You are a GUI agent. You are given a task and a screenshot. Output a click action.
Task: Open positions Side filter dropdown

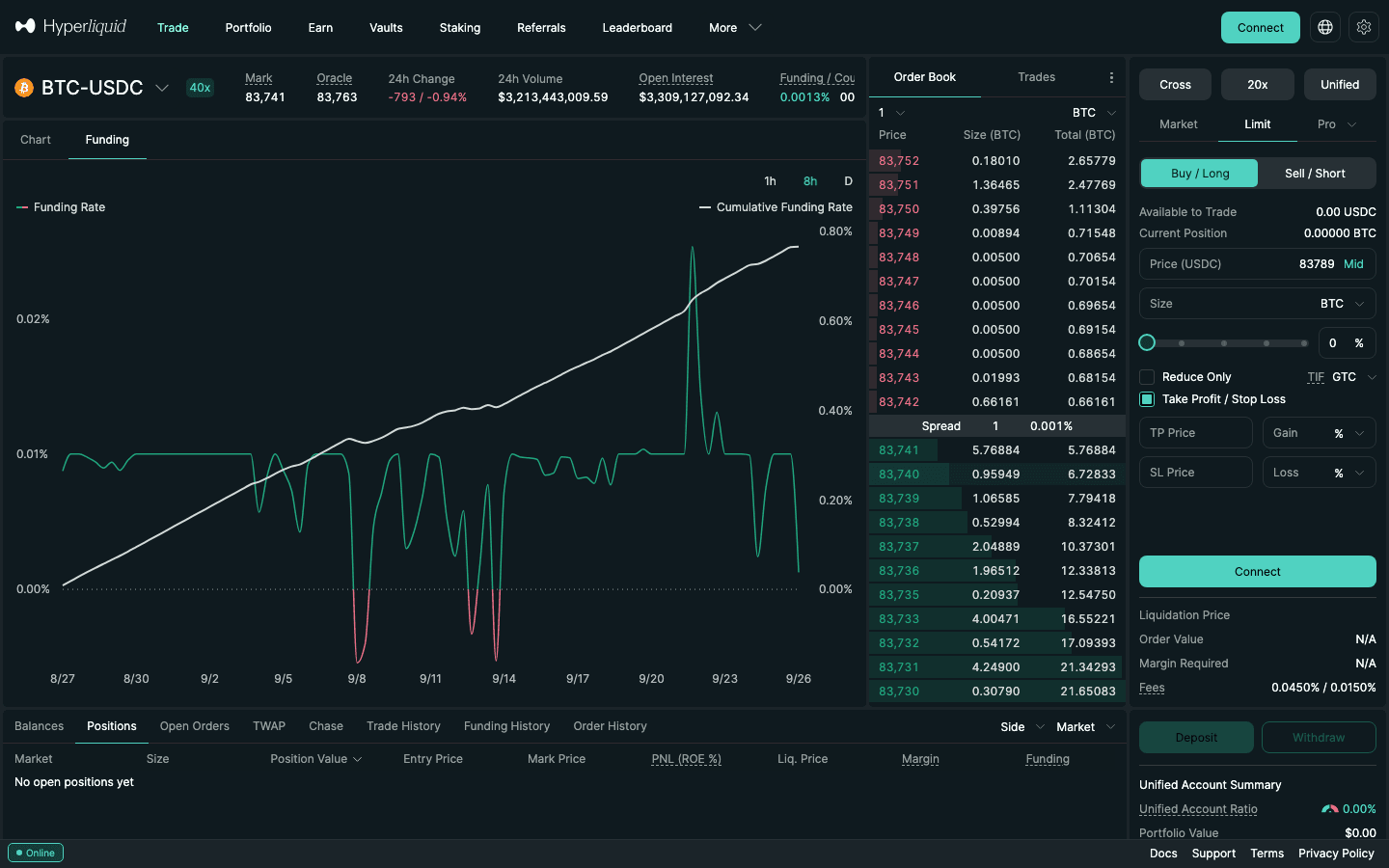click(x=1022, y=727)
